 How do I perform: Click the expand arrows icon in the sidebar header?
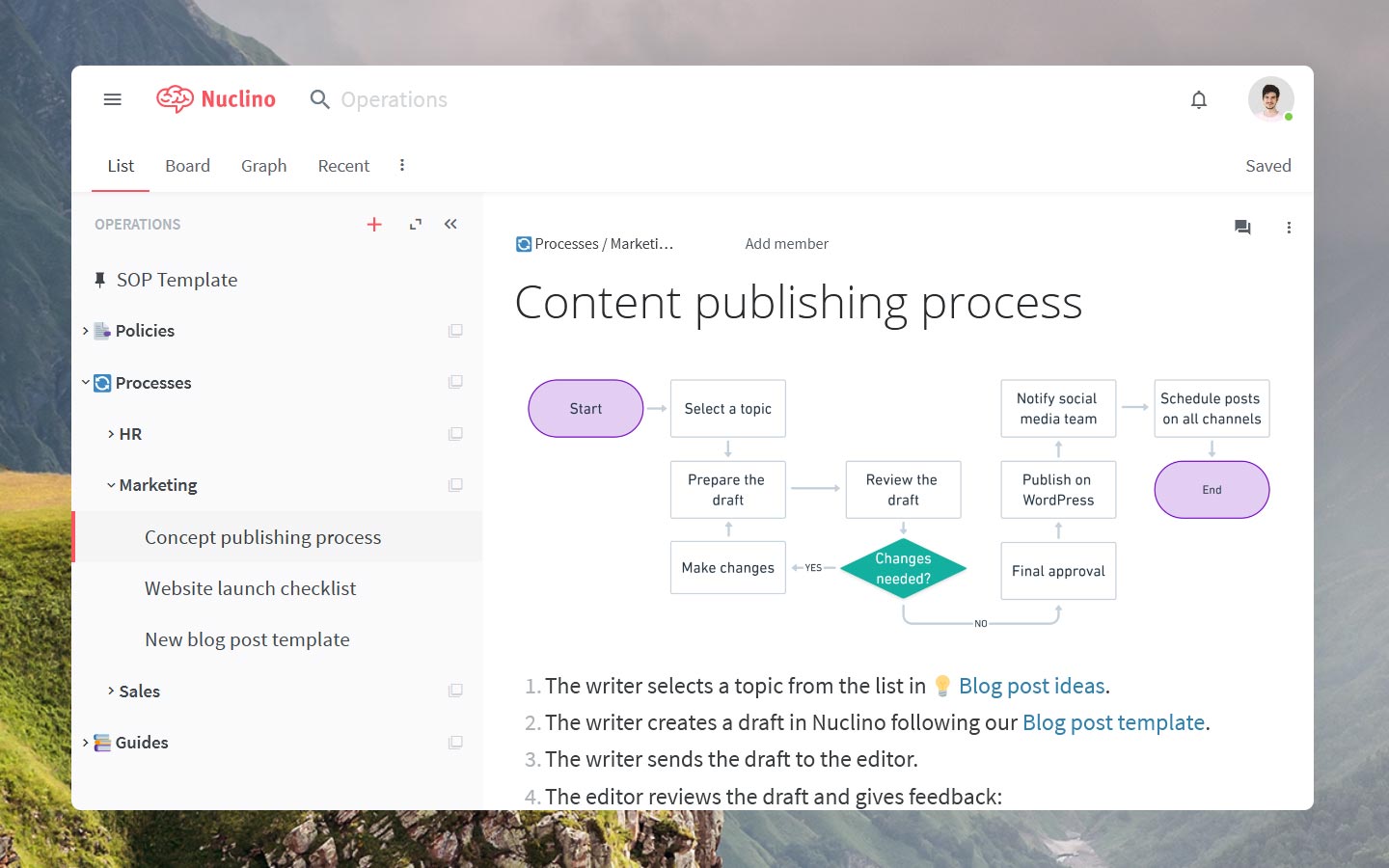pyautogui.click(x=415, y=223)
